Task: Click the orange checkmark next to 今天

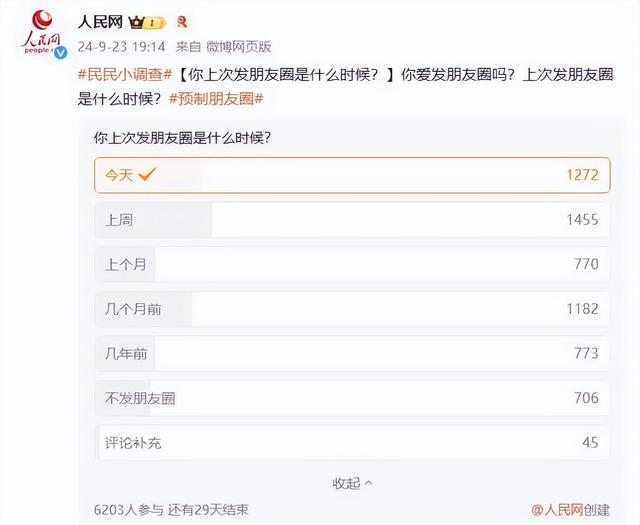Action: pos(147,174)
